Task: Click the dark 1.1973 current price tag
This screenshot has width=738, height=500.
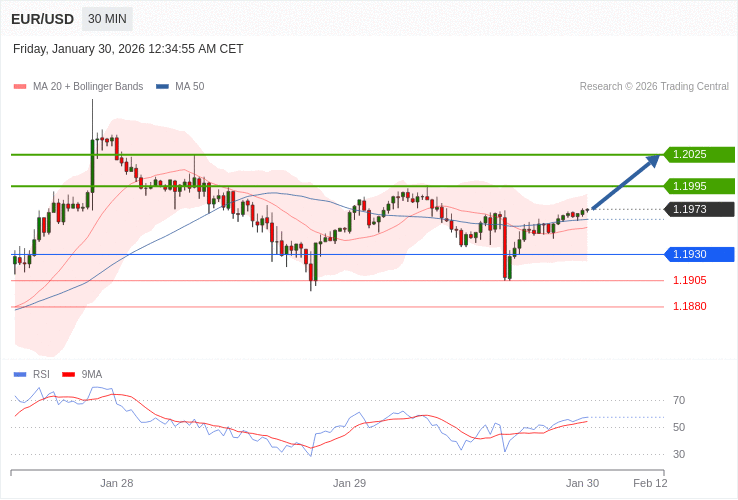Action: click(x=699, y=209)
